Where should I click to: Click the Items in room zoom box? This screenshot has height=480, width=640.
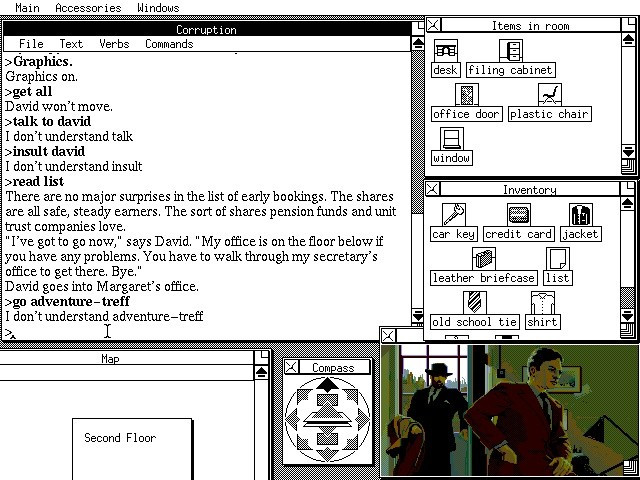pos(629,25)
